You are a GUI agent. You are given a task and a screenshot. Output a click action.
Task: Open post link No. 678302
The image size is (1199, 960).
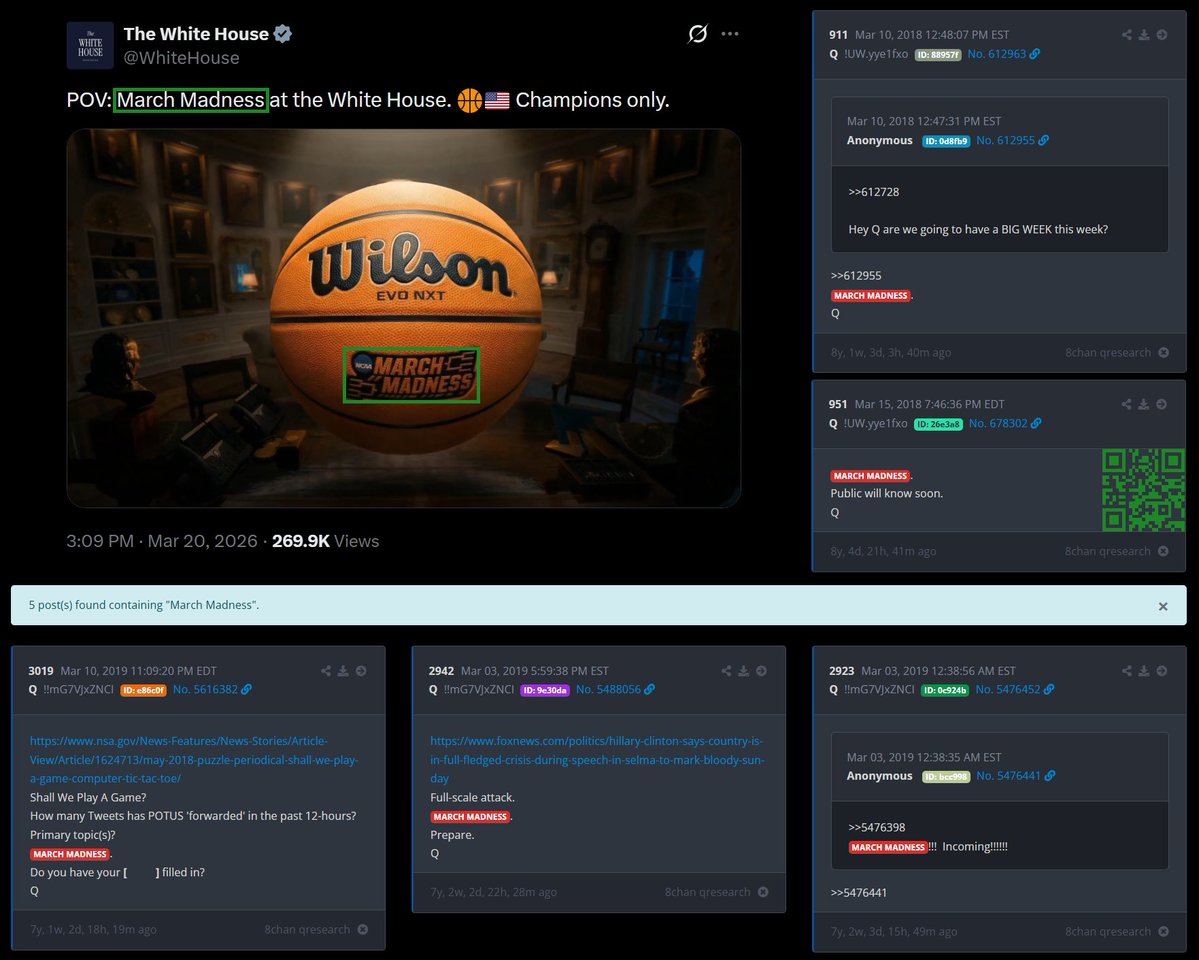coord(998,423)
